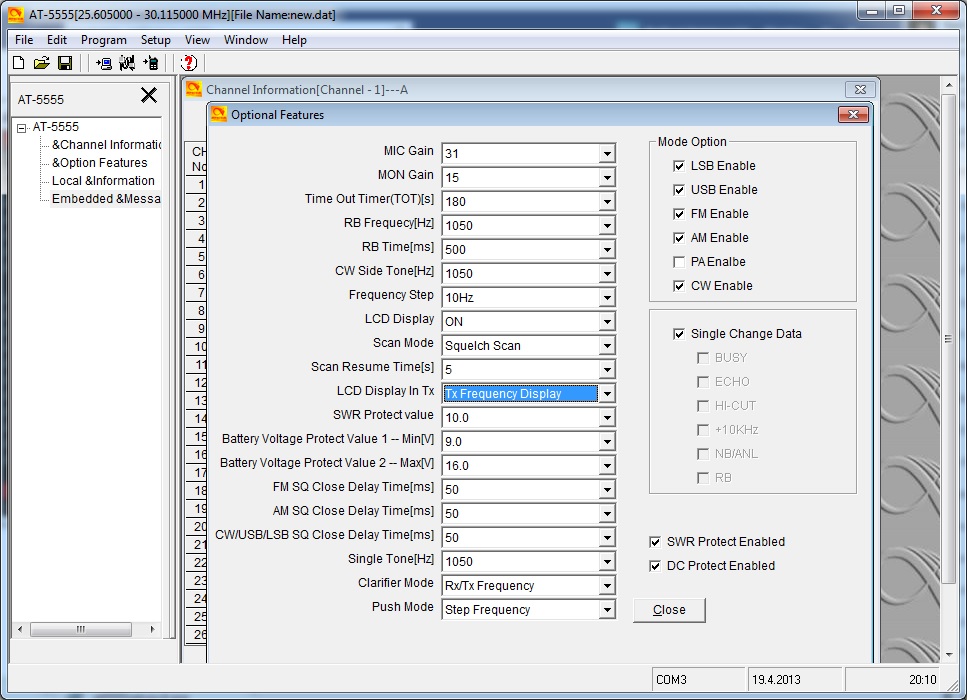967x700 pixels.
Task: Open the Frequency Step dropdown
Action: click(x=606, y=298)
